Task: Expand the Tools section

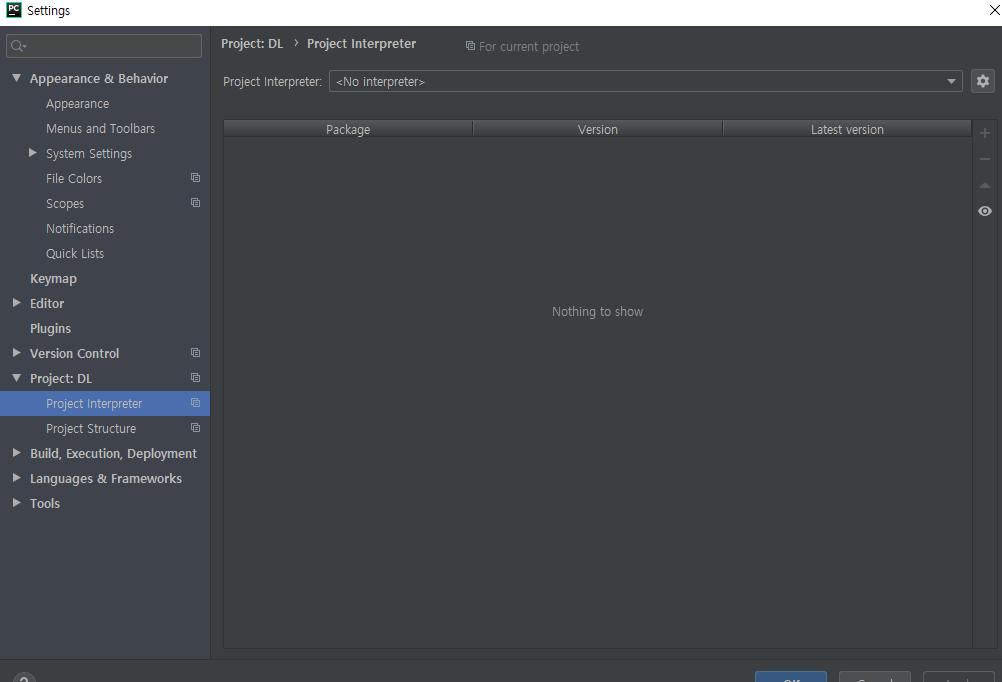Action: click(x=17, y=502)
